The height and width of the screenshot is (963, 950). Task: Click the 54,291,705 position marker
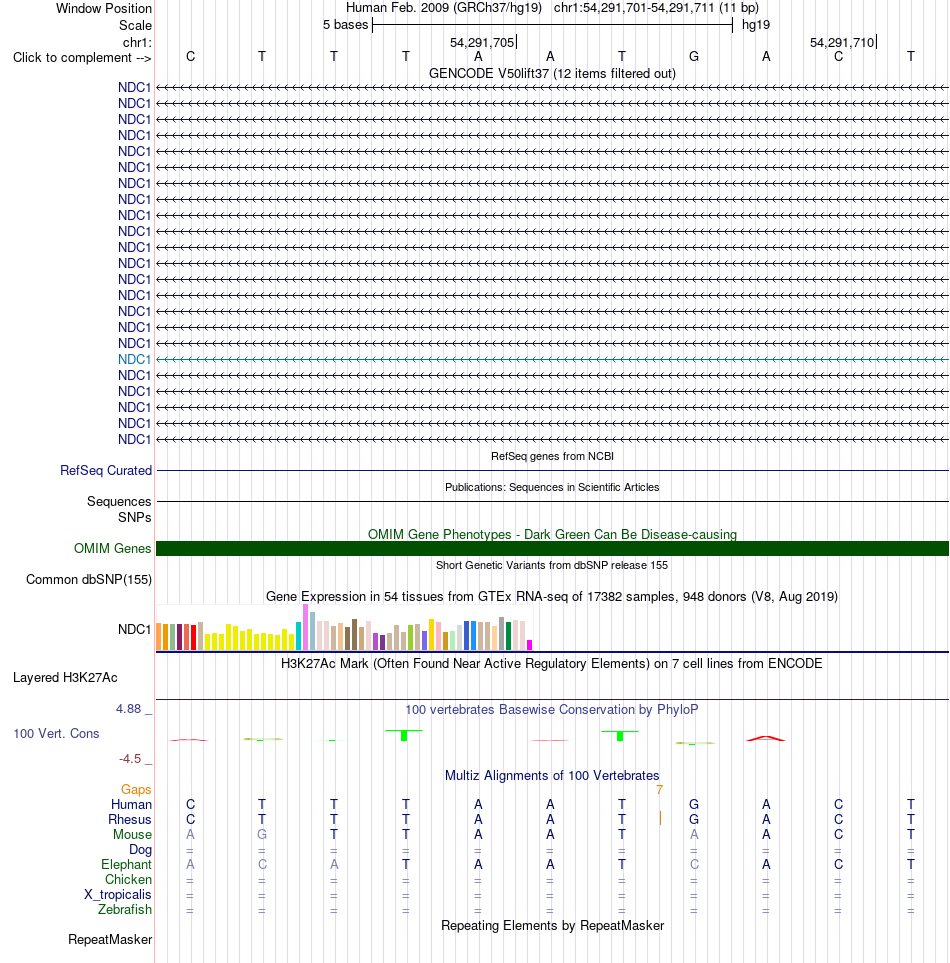point(483,42)
